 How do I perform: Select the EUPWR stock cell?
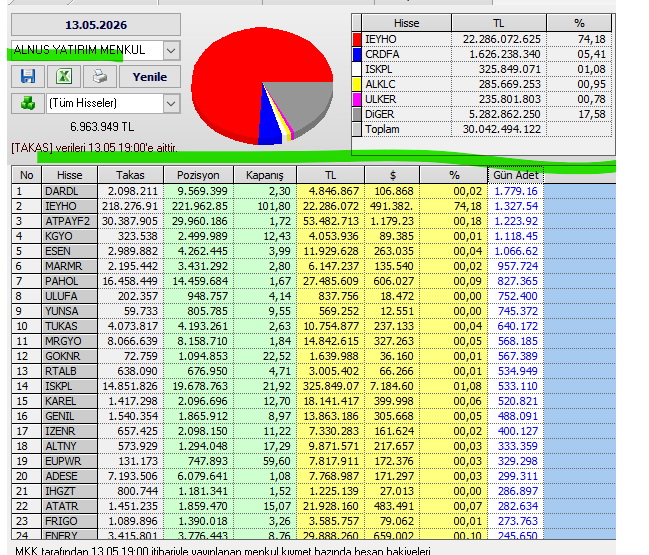[x=70, y=461]
